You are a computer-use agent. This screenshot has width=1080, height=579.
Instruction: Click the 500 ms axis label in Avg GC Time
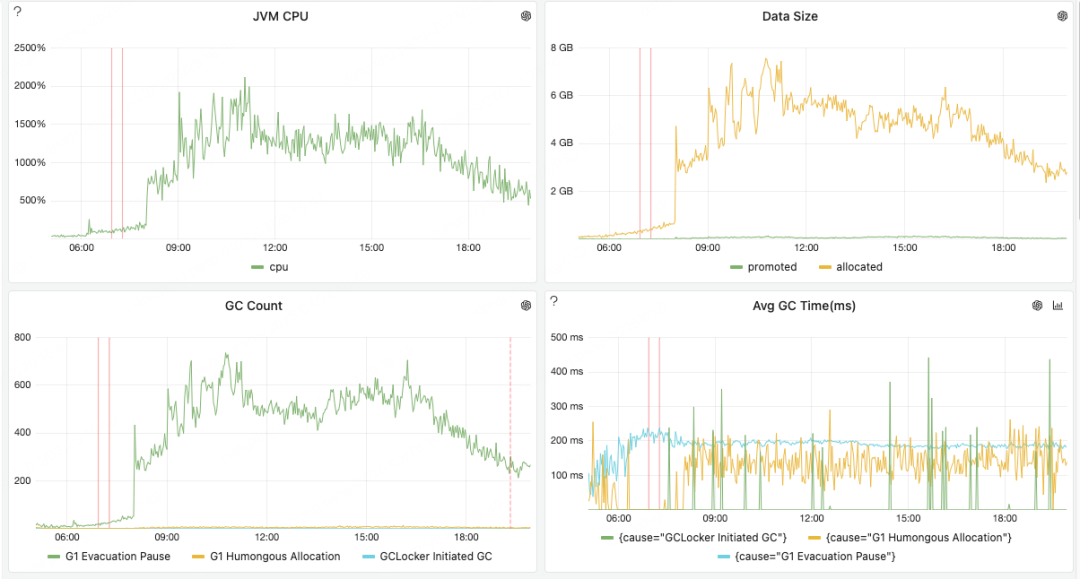567,337
